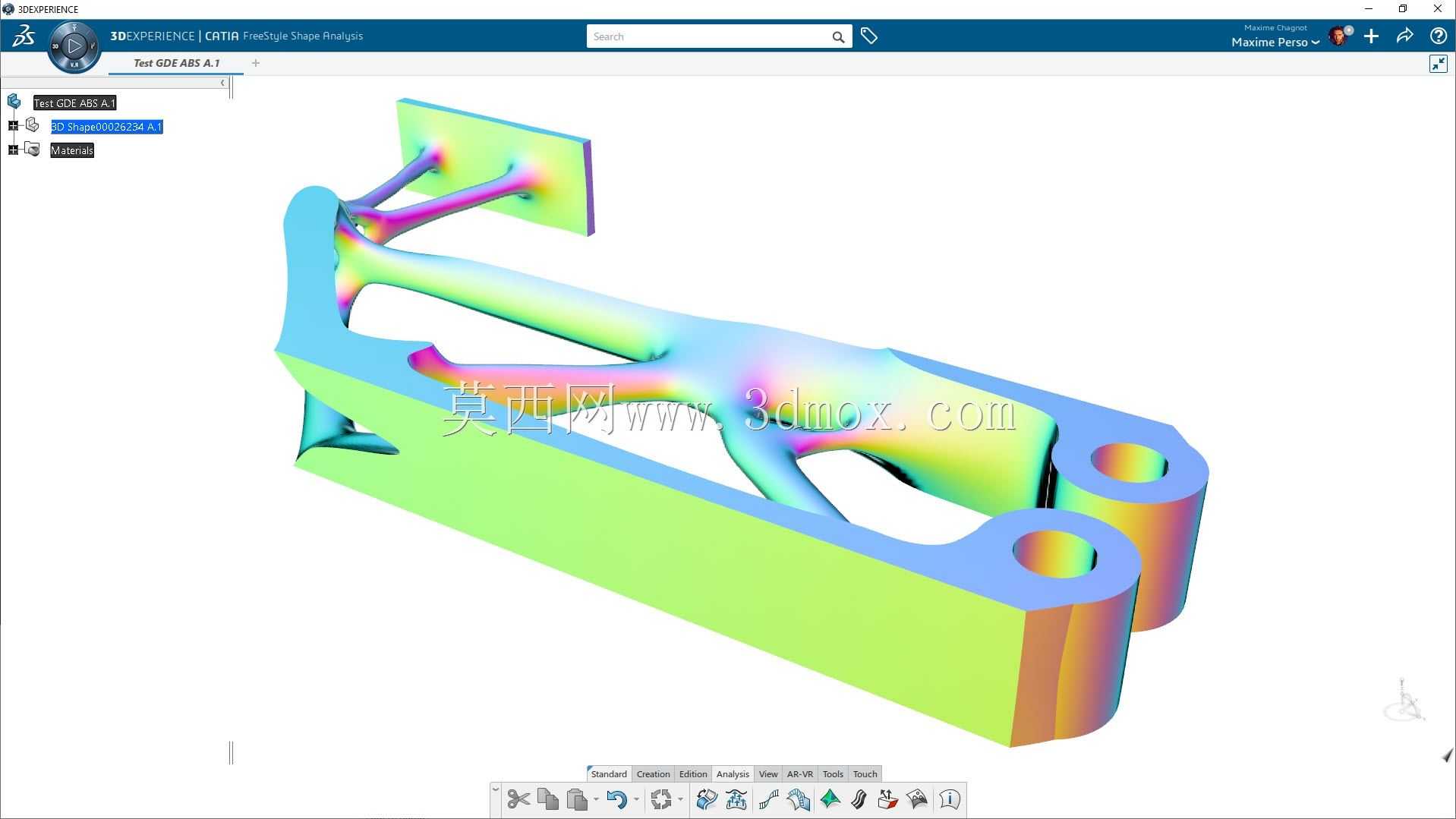Open the Update options dropdown arrow

(680, 799)
